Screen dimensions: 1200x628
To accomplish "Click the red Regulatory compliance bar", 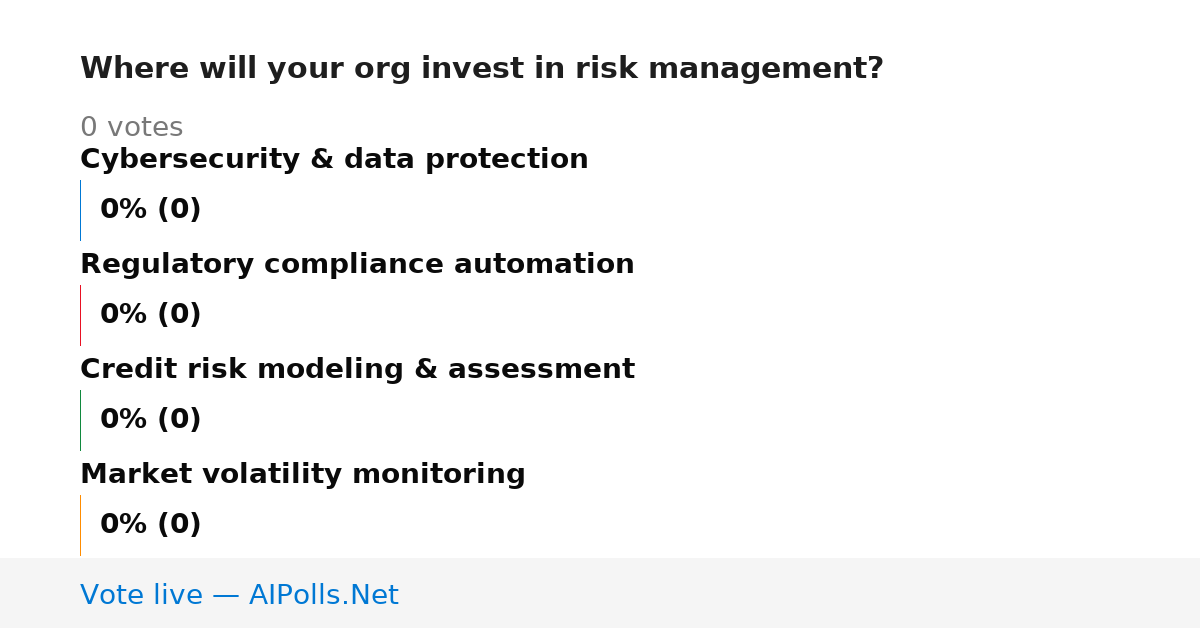I will click(x=80, y=315).
